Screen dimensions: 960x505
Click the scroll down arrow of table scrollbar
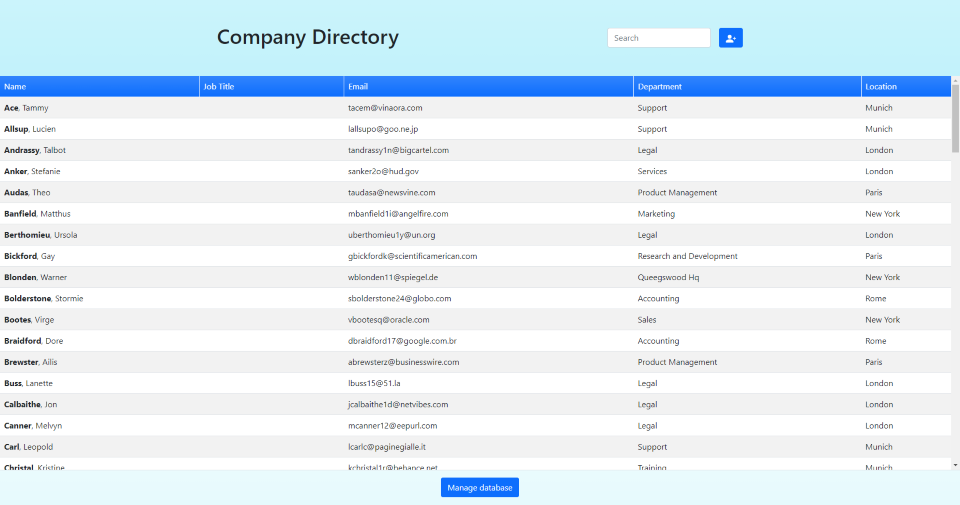[955, 465]
